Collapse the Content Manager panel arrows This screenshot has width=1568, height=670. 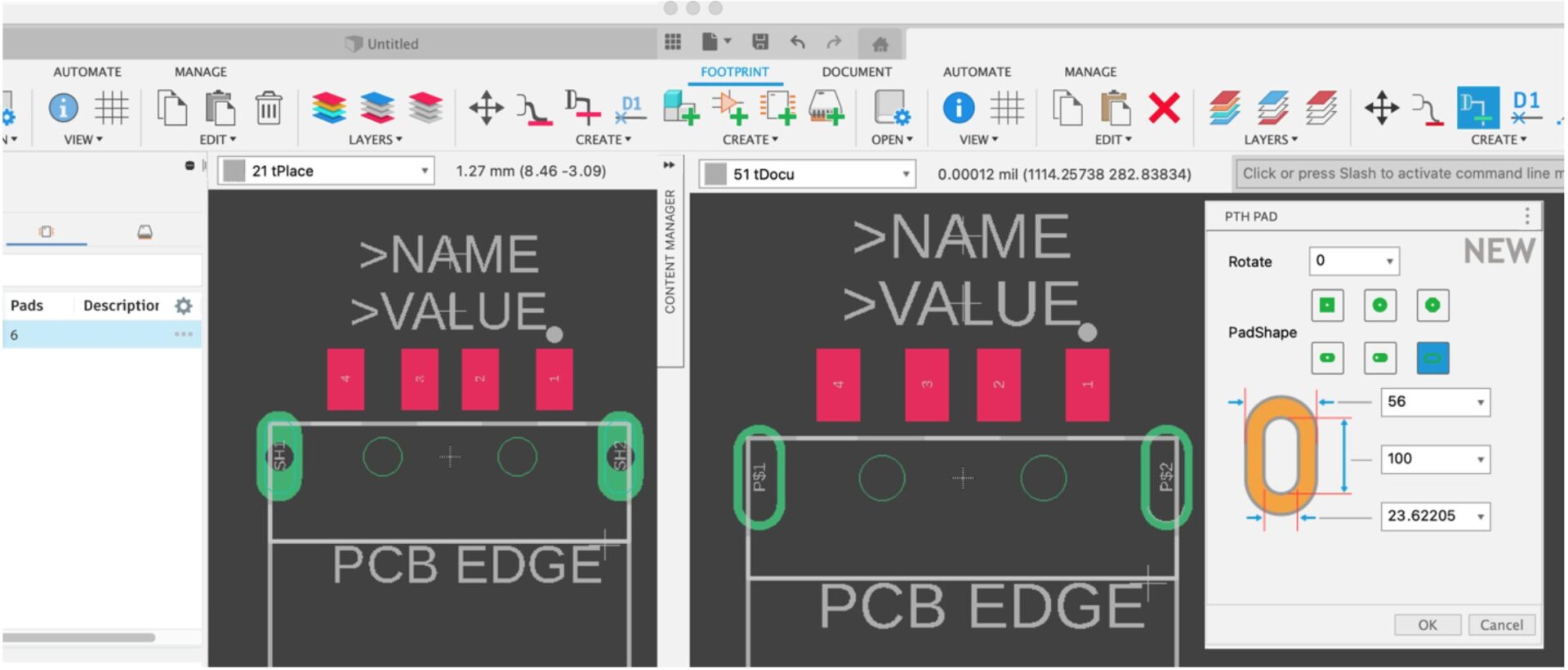669,165
